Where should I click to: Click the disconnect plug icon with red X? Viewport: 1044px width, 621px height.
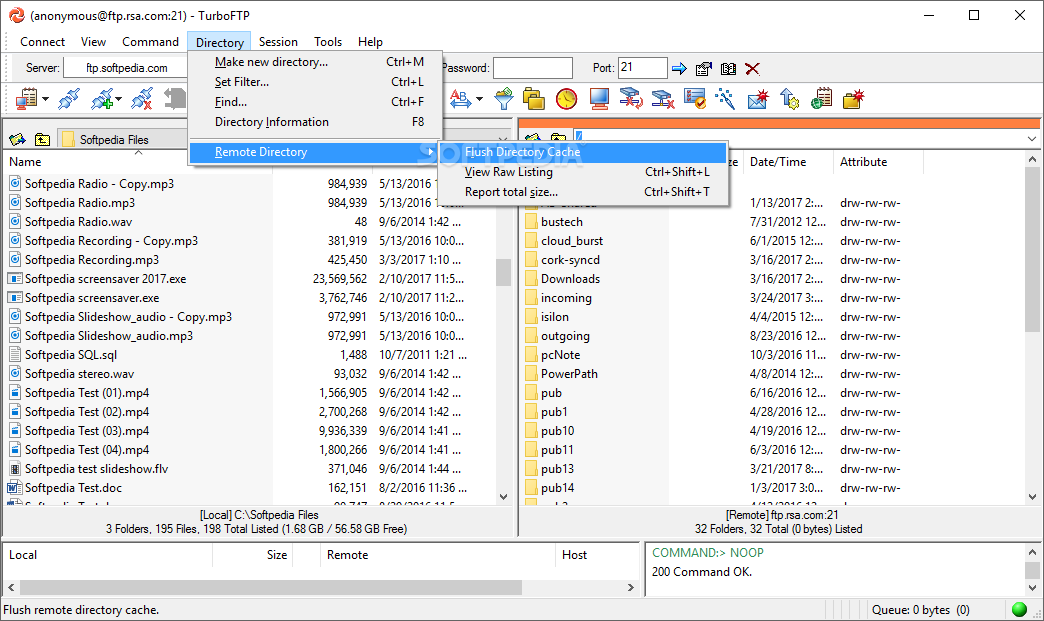coord(141,99)
